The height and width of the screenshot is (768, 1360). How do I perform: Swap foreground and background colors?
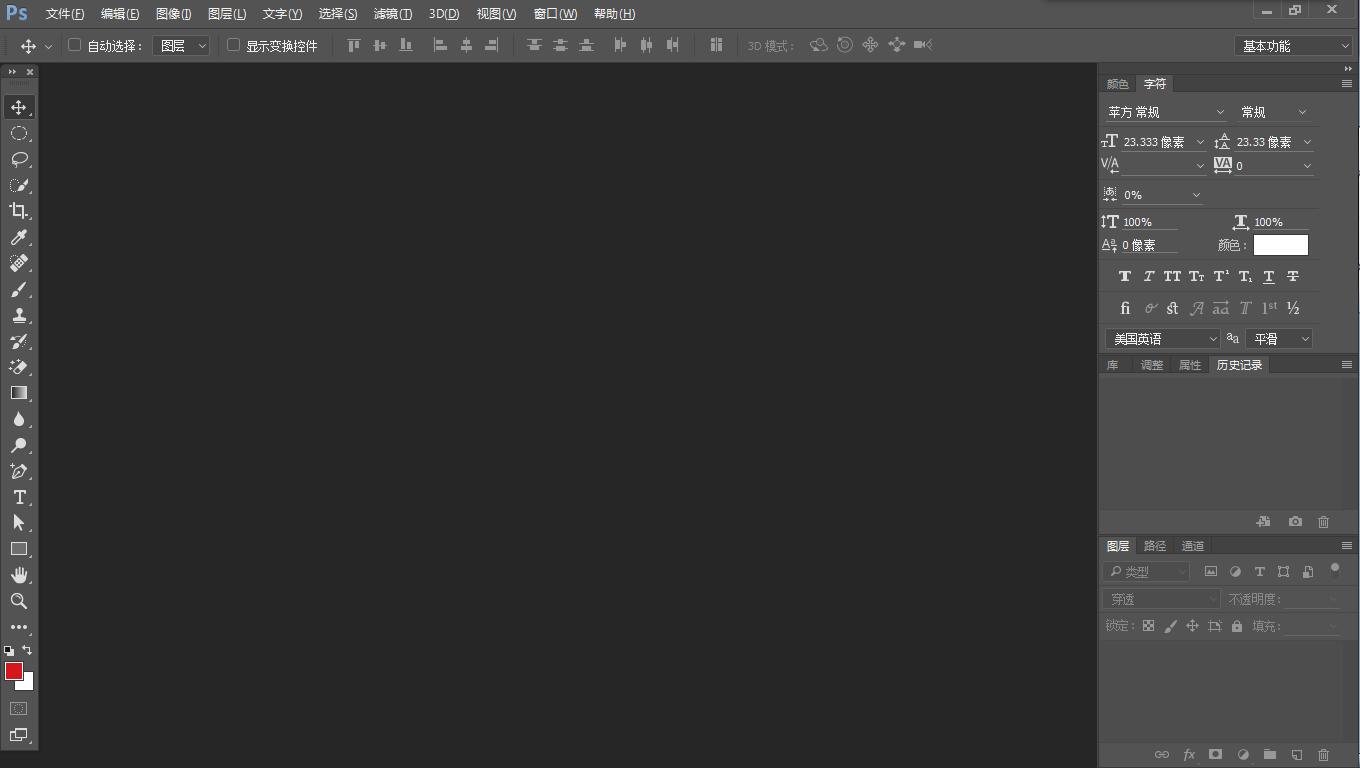(x=27, y=650)
